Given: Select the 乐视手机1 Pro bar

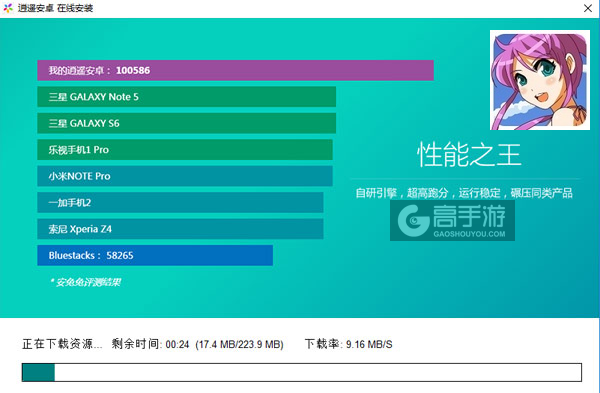Looking at the screenshot, I should [185, 150].
